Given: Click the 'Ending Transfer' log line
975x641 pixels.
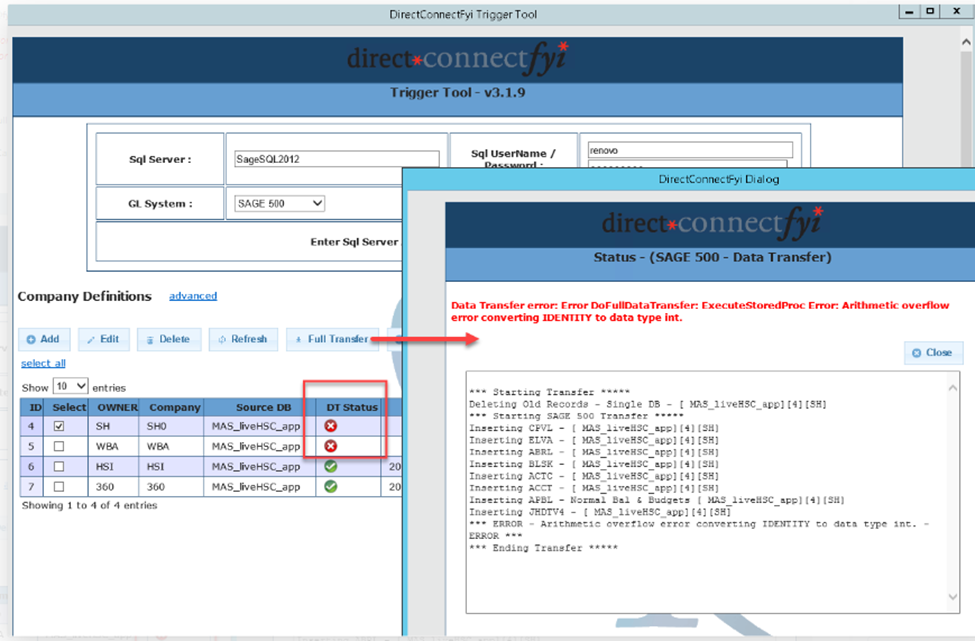Looking at the screenshot, I should click(543, 548).
